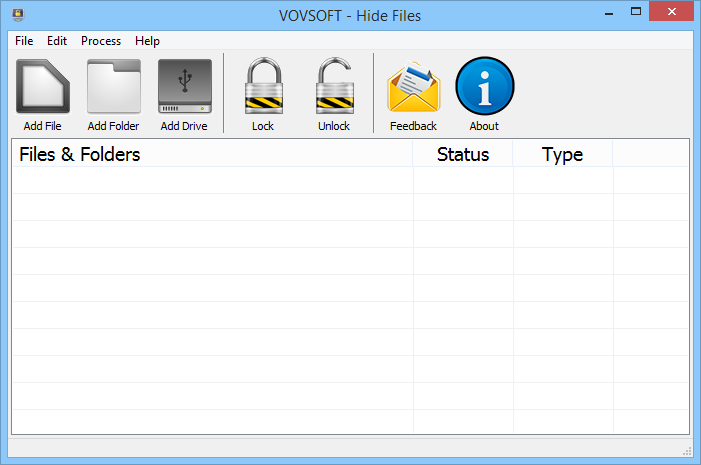
Task: Maximize the Hide Files window
Action: coord(635,12)
